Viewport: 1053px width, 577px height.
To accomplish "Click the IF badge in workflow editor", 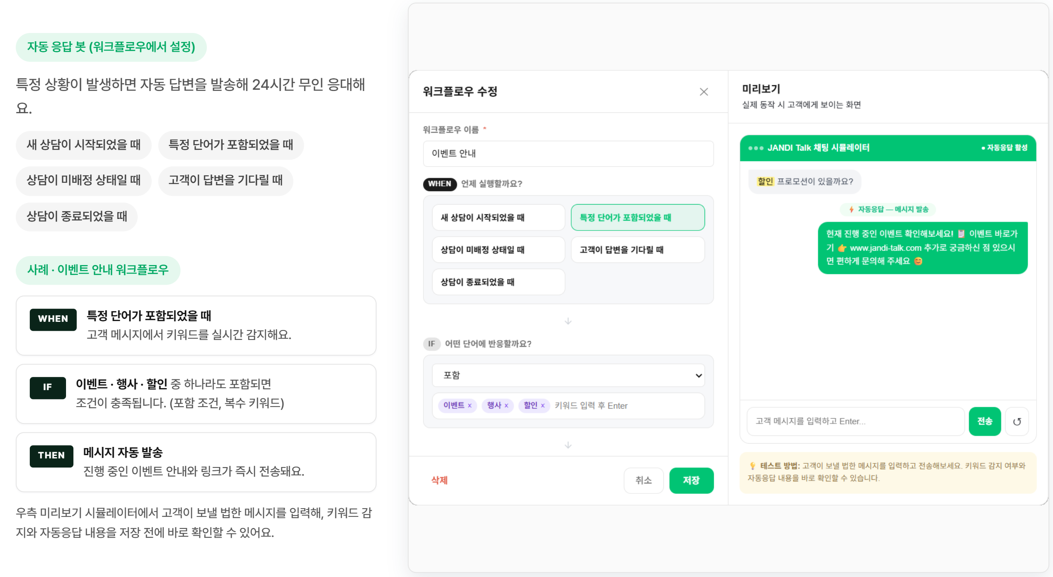I will coord(431,344).
